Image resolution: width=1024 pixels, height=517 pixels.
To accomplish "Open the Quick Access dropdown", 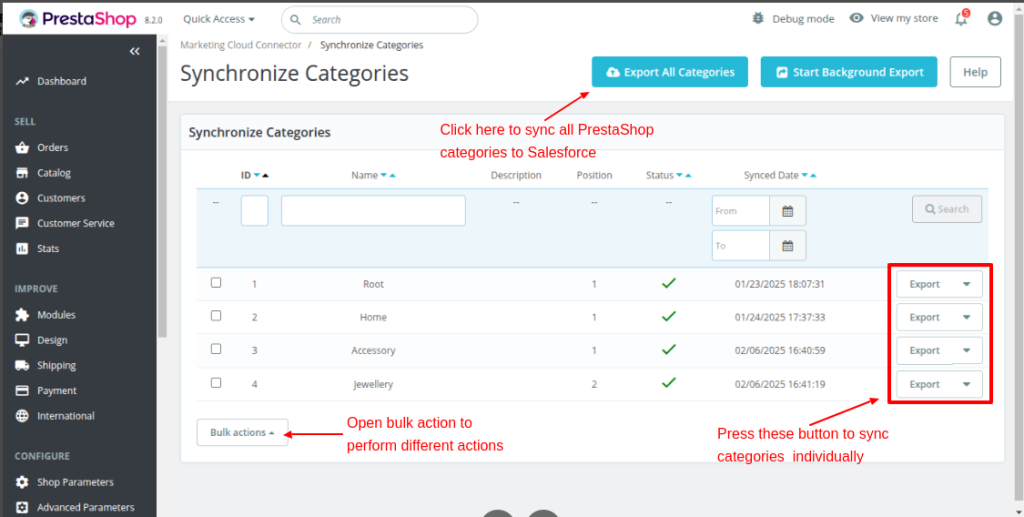I will pyautogui.click(x=219, y=19).
